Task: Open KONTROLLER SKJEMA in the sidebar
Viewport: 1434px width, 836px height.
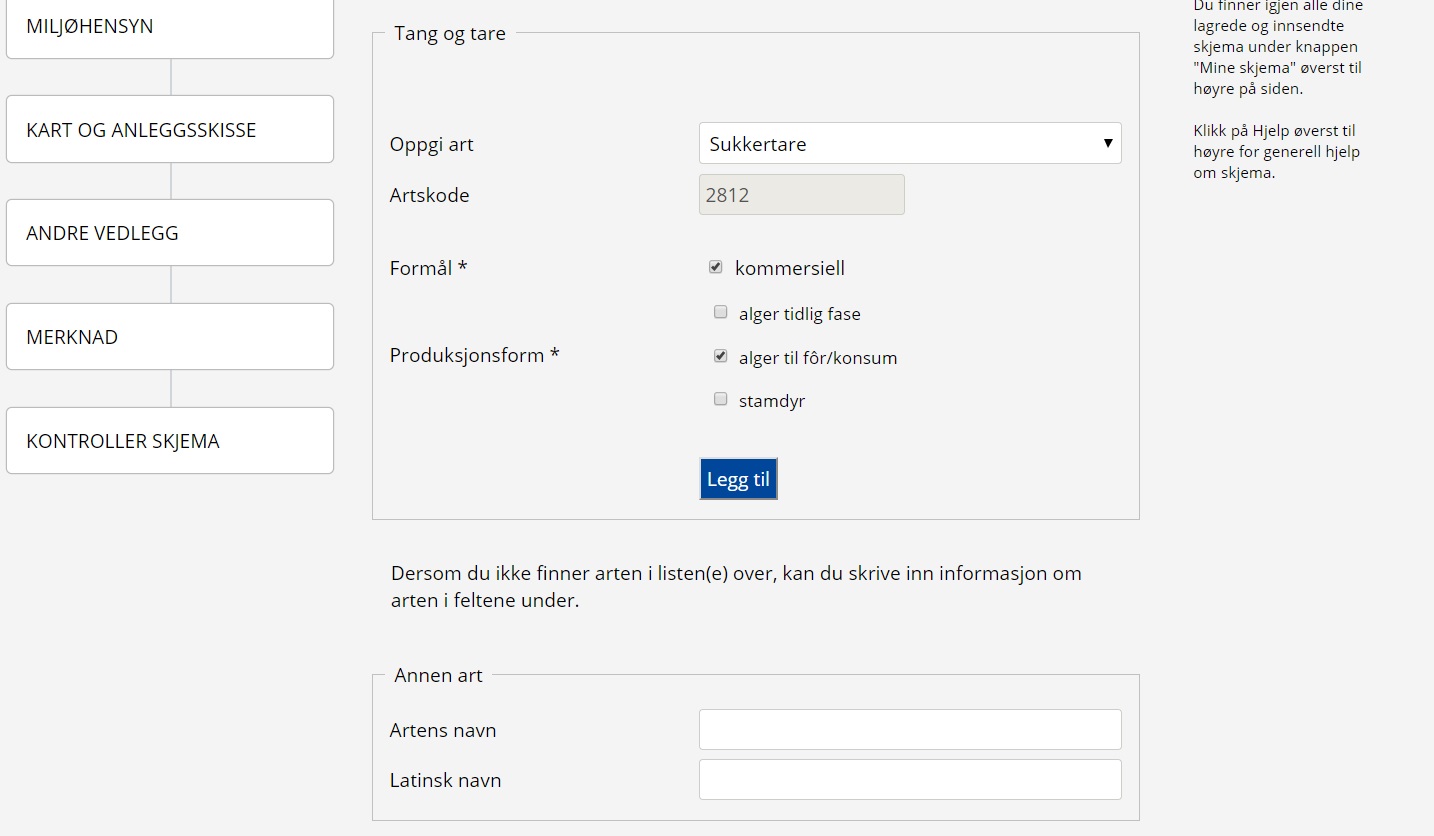Action: click(169, 441)
